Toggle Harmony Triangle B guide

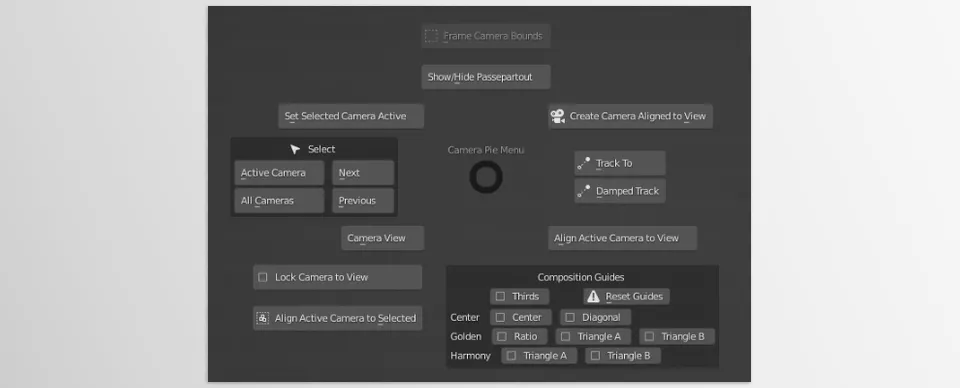[595, 356]
